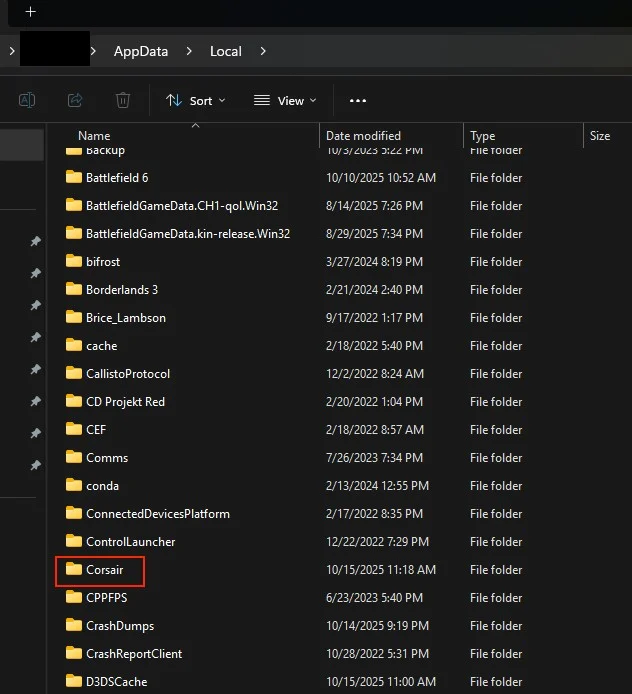Open the Sort dropdown menu
The image size is (632, 694).
pyautogui.click(x=196, y=100)
